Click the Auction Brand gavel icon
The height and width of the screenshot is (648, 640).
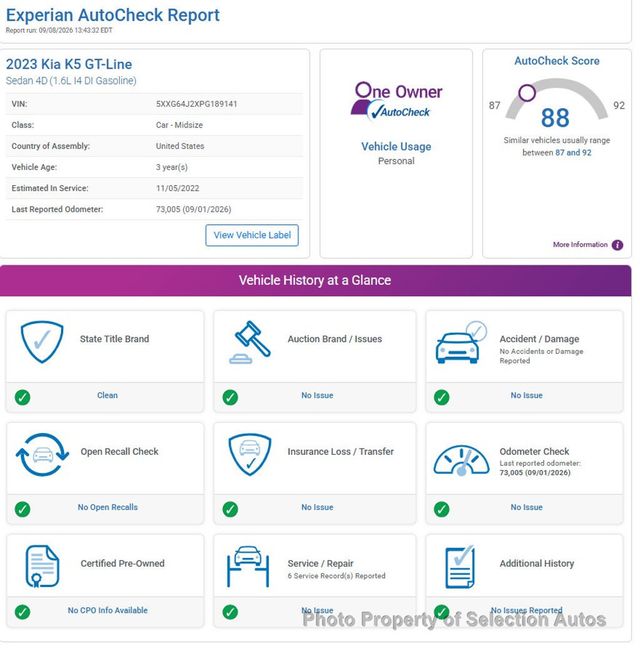pyautogui.click(x=250, y=342)
